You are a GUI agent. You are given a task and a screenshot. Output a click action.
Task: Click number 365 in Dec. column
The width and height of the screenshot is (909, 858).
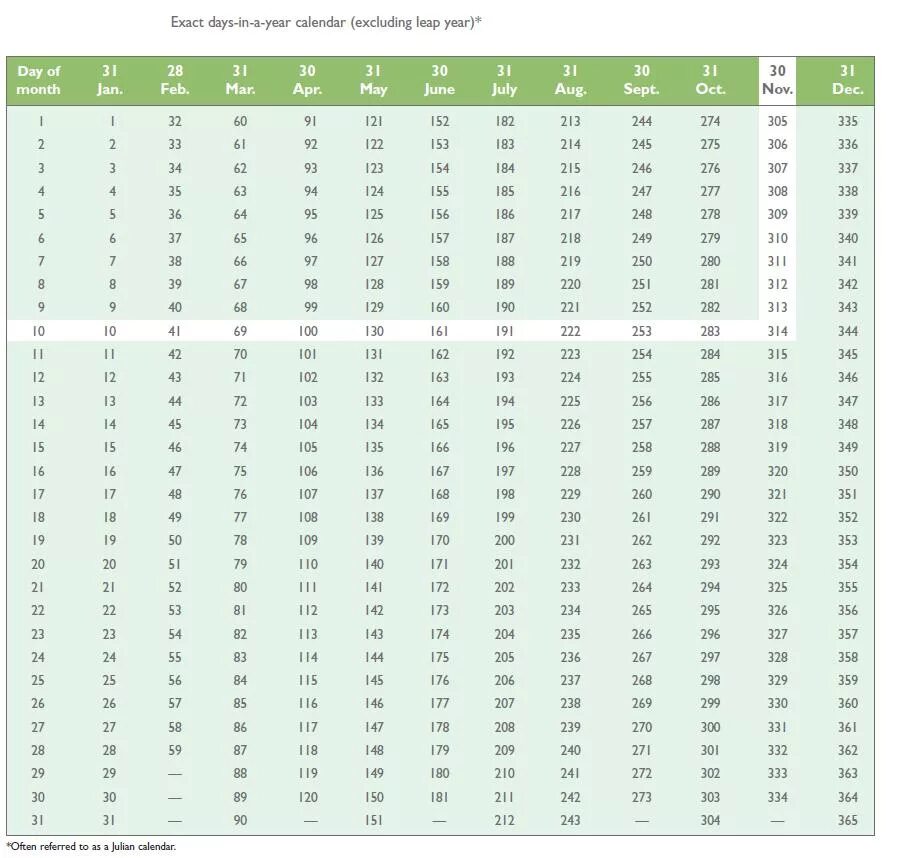pyautogui.click(x=848, y=820)
